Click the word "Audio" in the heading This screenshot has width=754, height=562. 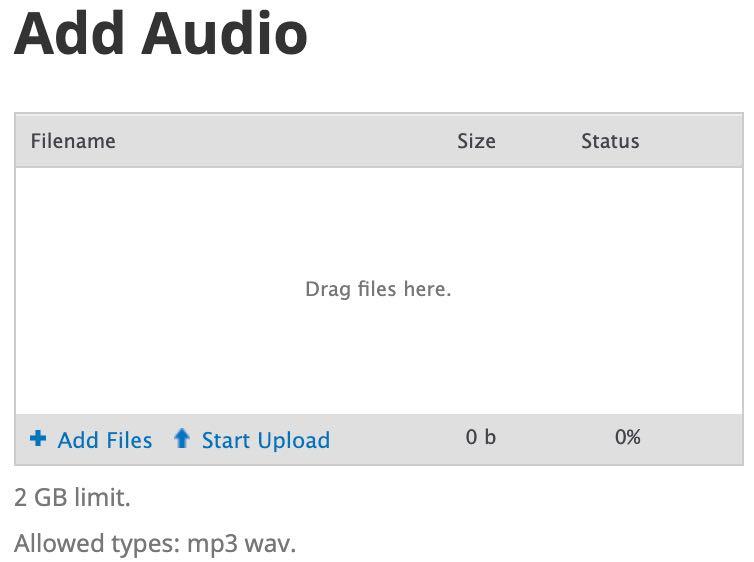(224, 32)
